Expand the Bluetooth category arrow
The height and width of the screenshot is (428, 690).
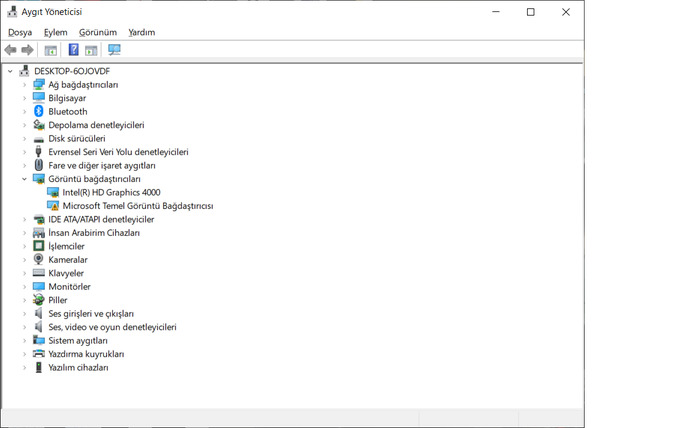[x=25, y=111]
